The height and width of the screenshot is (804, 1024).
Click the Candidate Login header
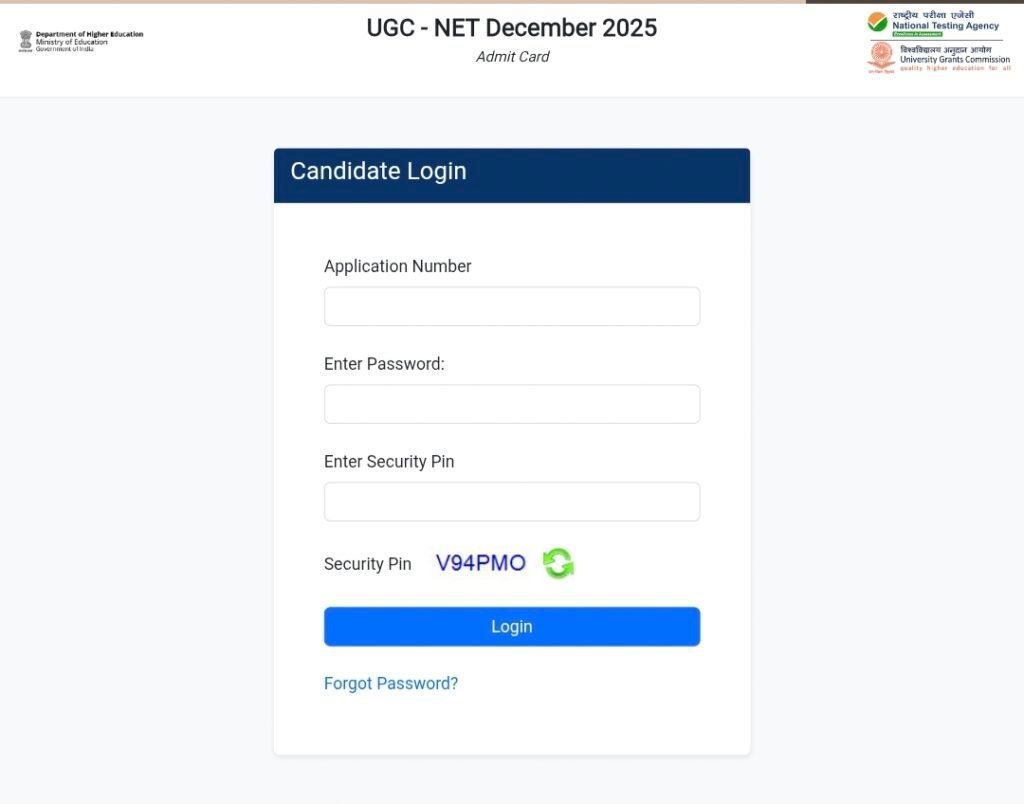tap(379, 171)
